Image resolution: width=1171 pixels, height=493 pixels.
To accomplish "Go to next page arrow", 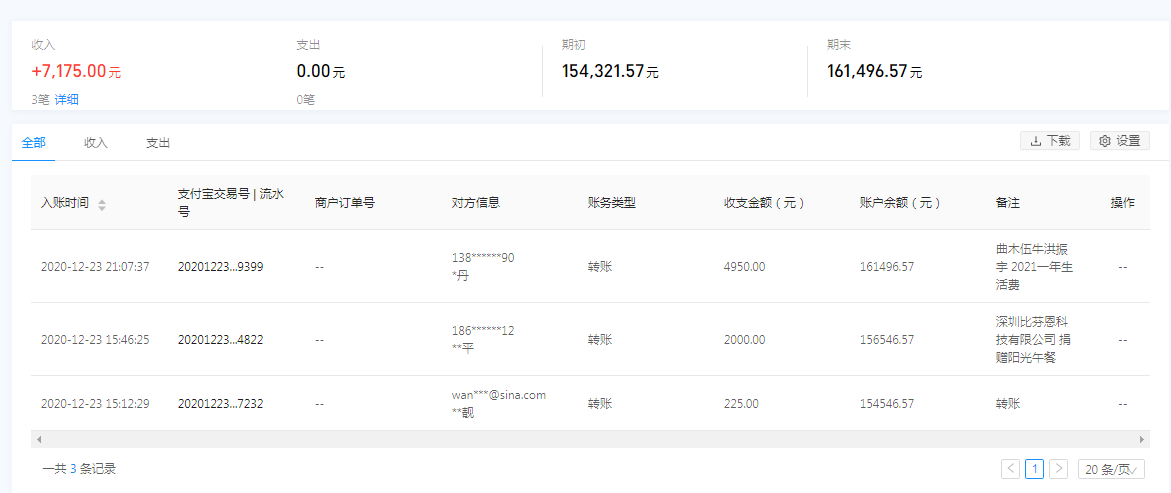I will click(x=1059, y=469).
